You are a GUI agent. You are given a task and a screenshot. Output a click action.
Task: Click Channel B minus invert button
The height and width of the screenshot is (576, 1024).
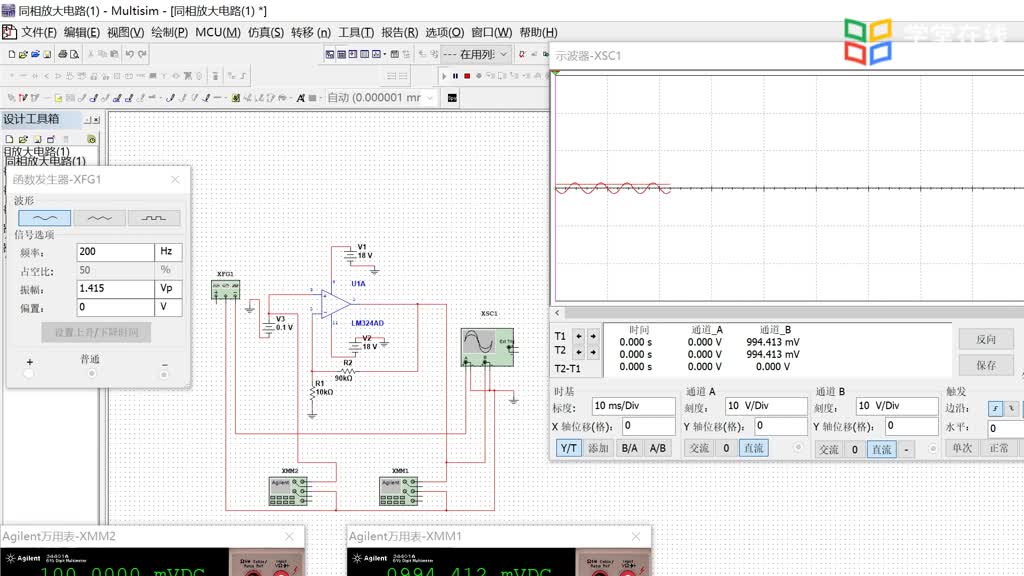(x=906, y=449)
